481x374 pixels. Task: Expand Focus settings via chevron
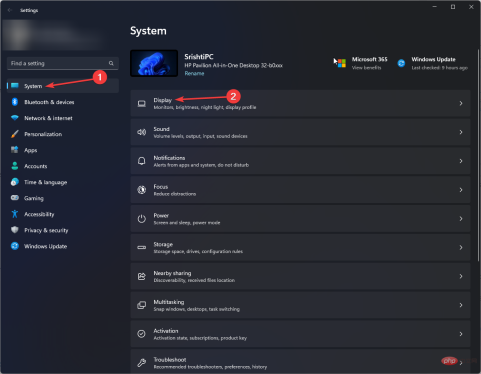pos(461,190)
